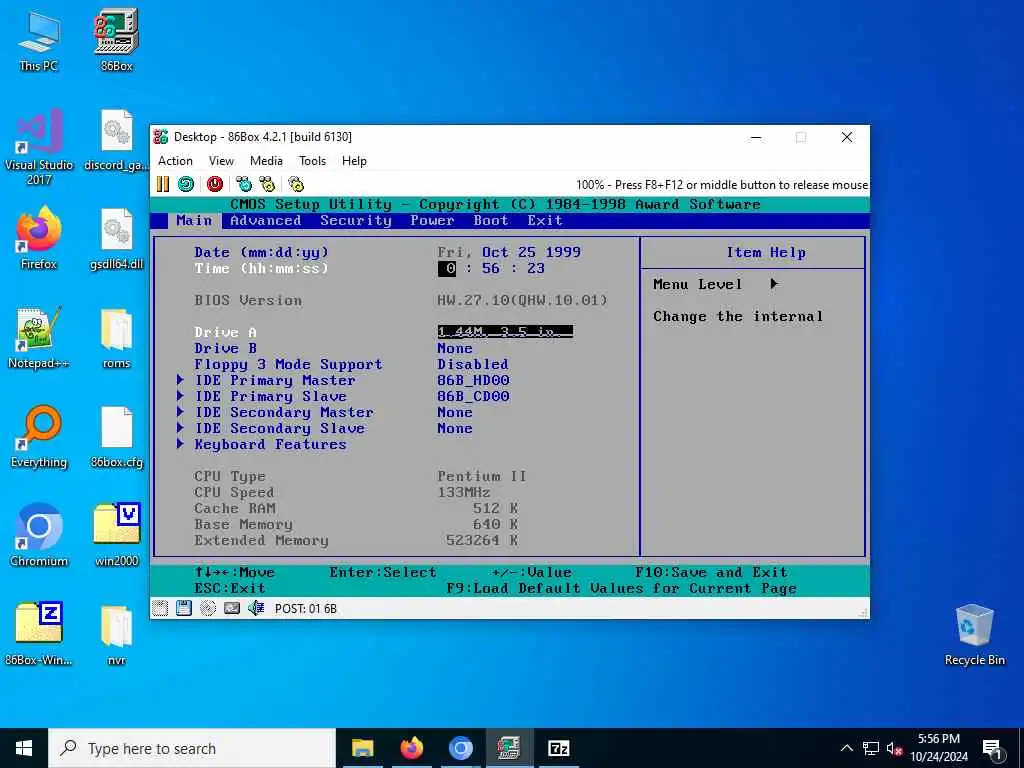Click the Ctrl+Alt+Esc toolbar icon

[x=267, y=184]
